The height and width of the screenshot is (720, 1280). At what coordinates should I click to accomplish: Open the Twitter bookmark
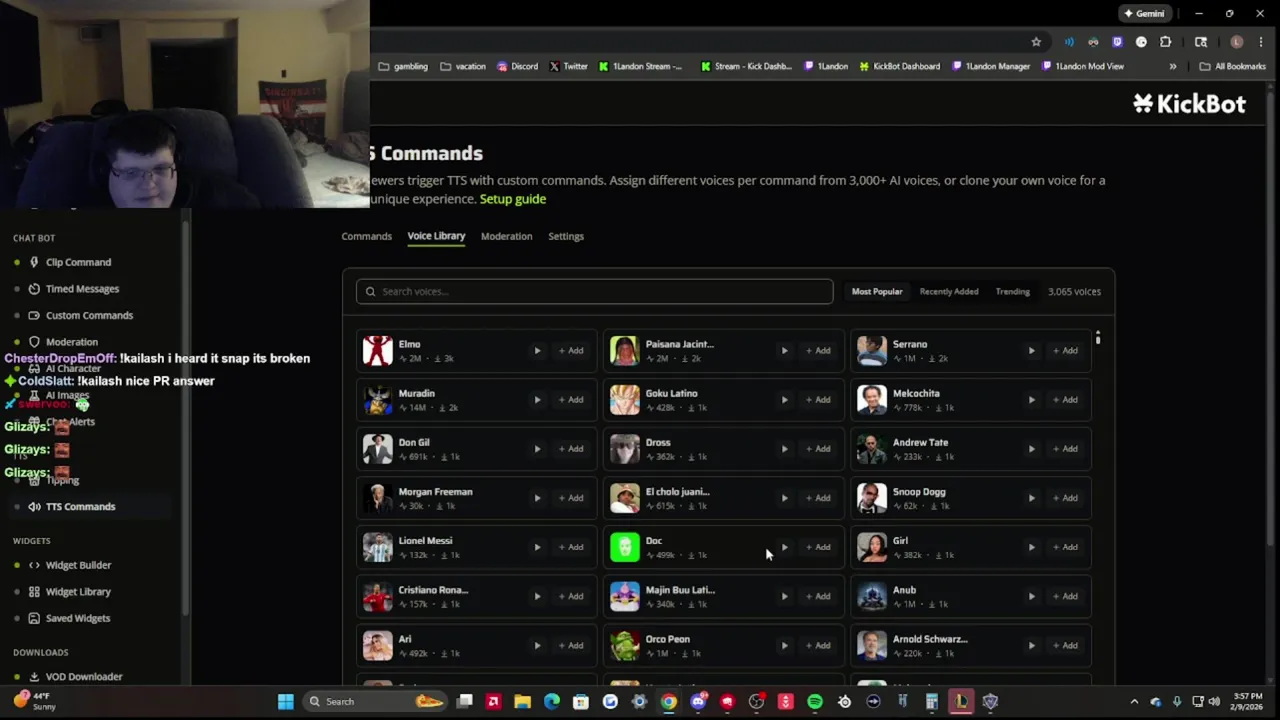(x=569, y=67)
